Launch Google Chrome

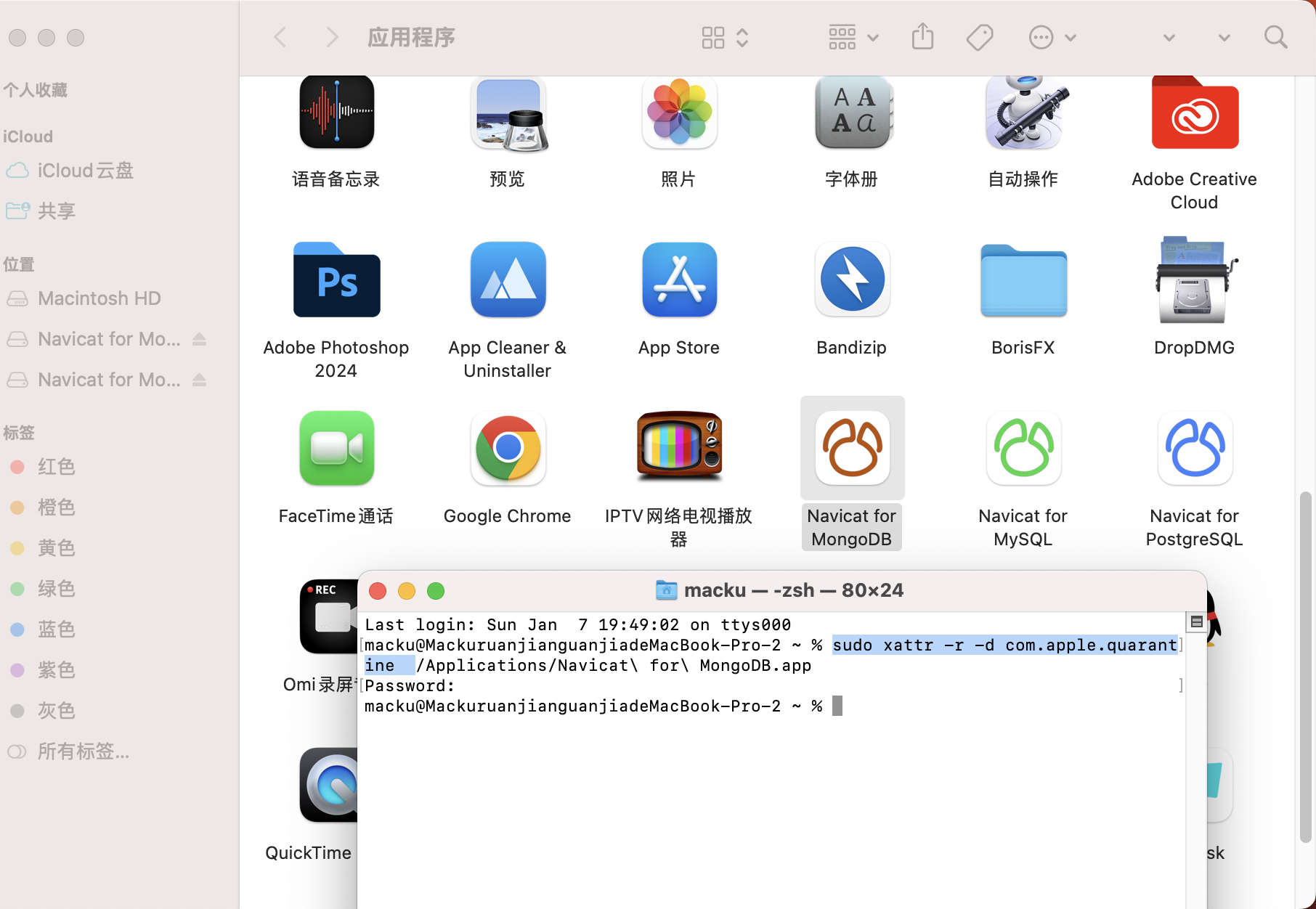click(508, 448)
